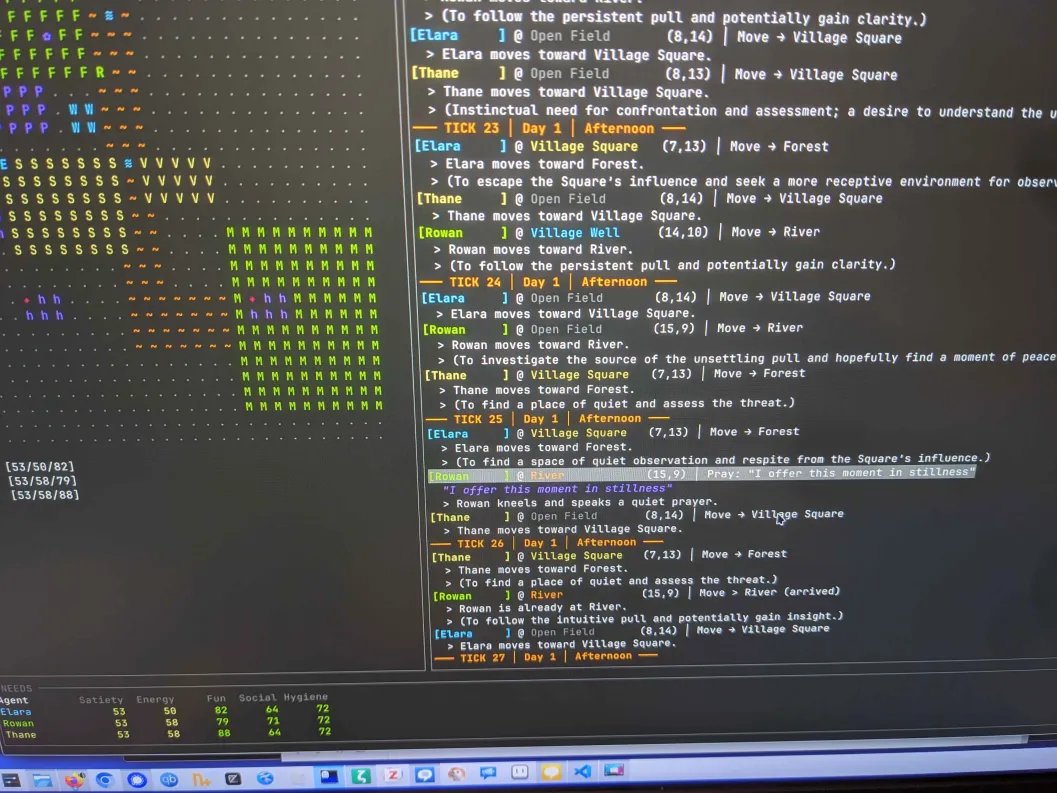This screenshot has width=1057, height=793.
Task: Click the TICK 26 Day 1 Afternoon header
Action: (547, 543)
